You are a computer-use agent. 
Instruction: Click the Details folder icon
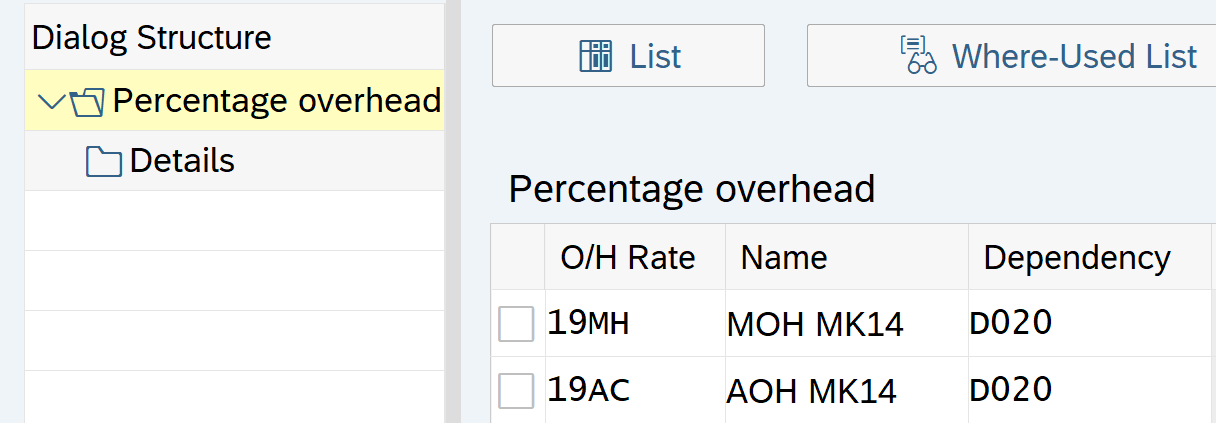[104, 162]
